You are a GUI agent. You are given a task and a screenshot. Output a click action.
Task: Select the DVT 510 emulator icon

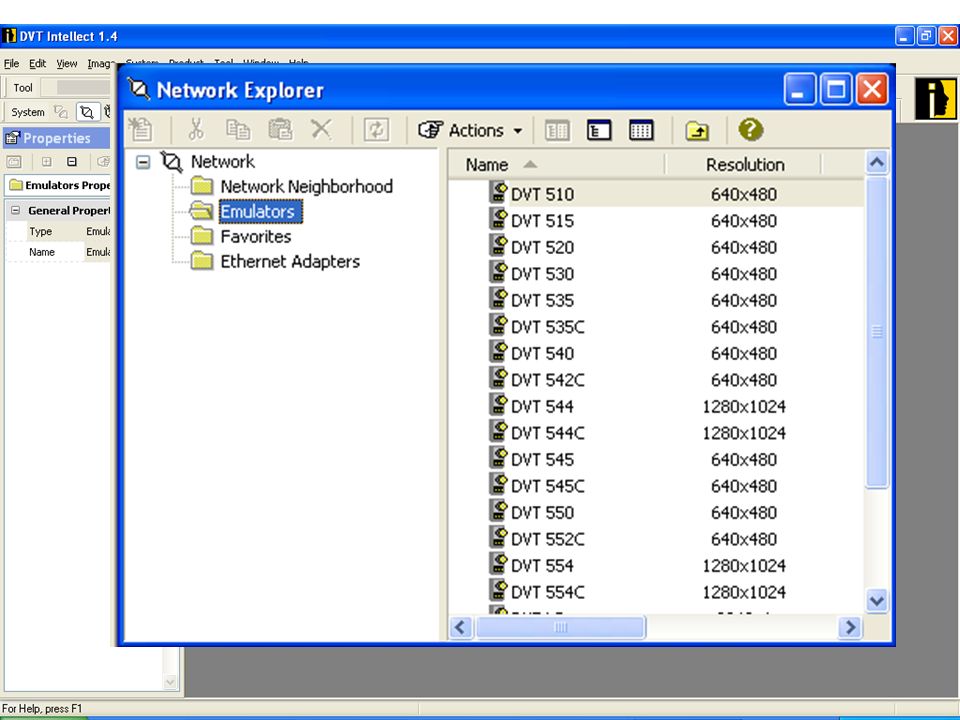(499, 192)
